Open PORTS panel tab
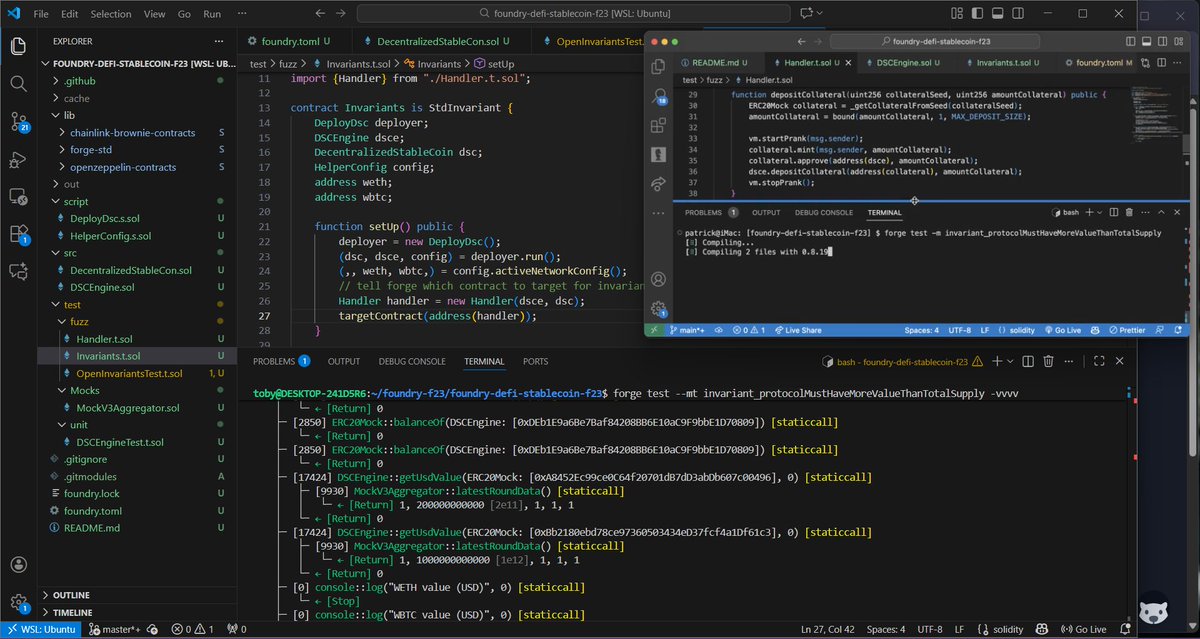 (x=535, y=361)
